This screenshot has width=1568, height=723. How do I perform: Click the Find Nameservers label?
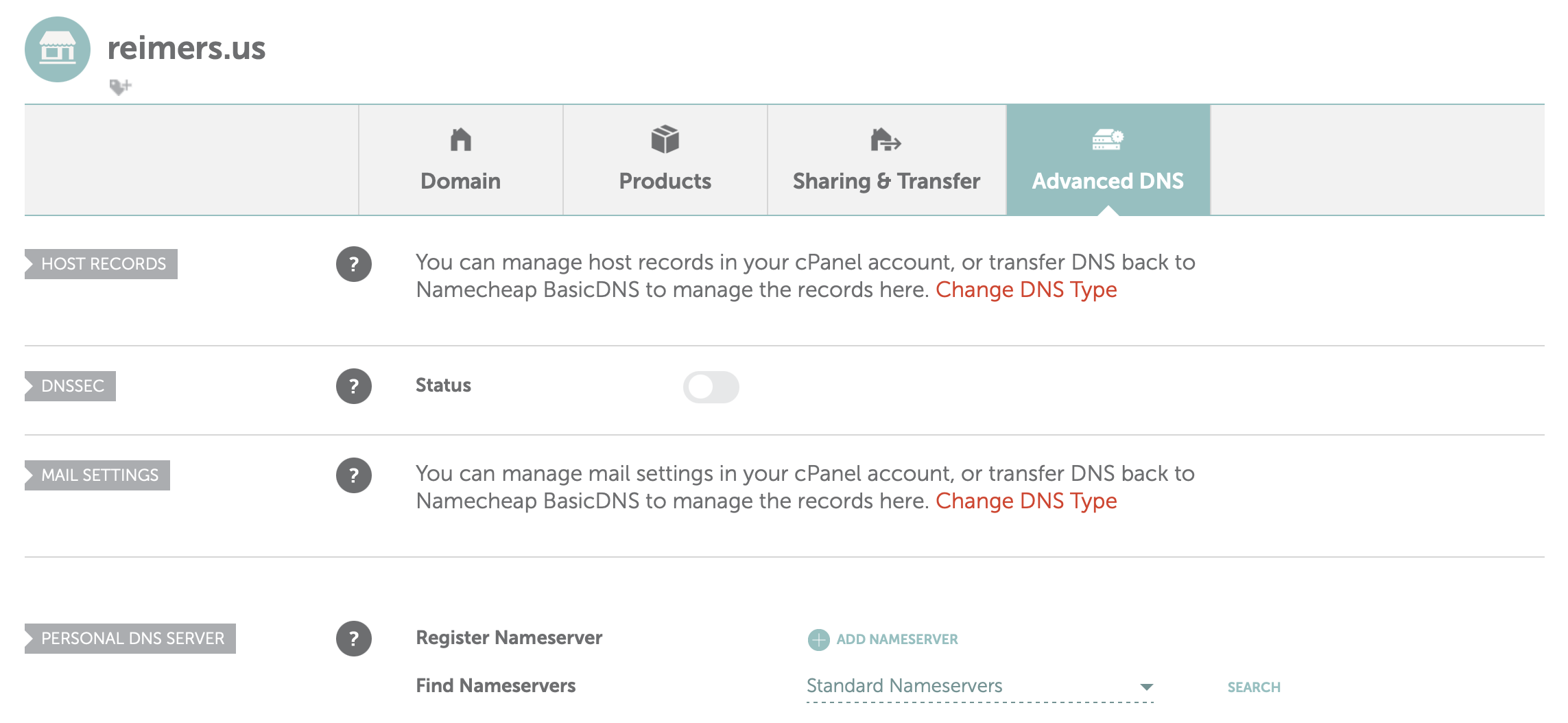pos(496,686)
